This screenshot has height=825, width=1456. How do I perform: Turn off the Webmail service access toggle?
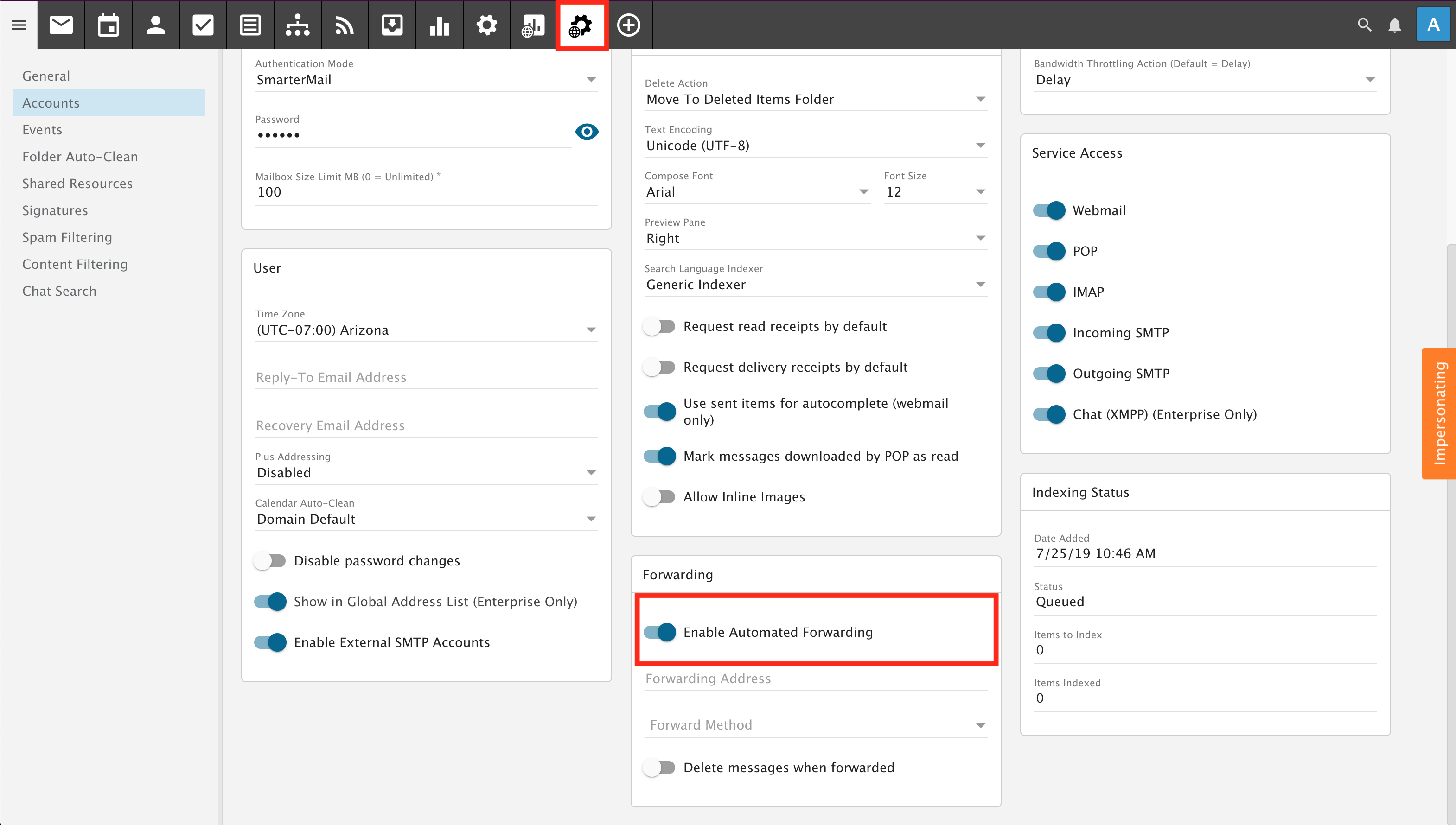click(x=1049, y=210)
